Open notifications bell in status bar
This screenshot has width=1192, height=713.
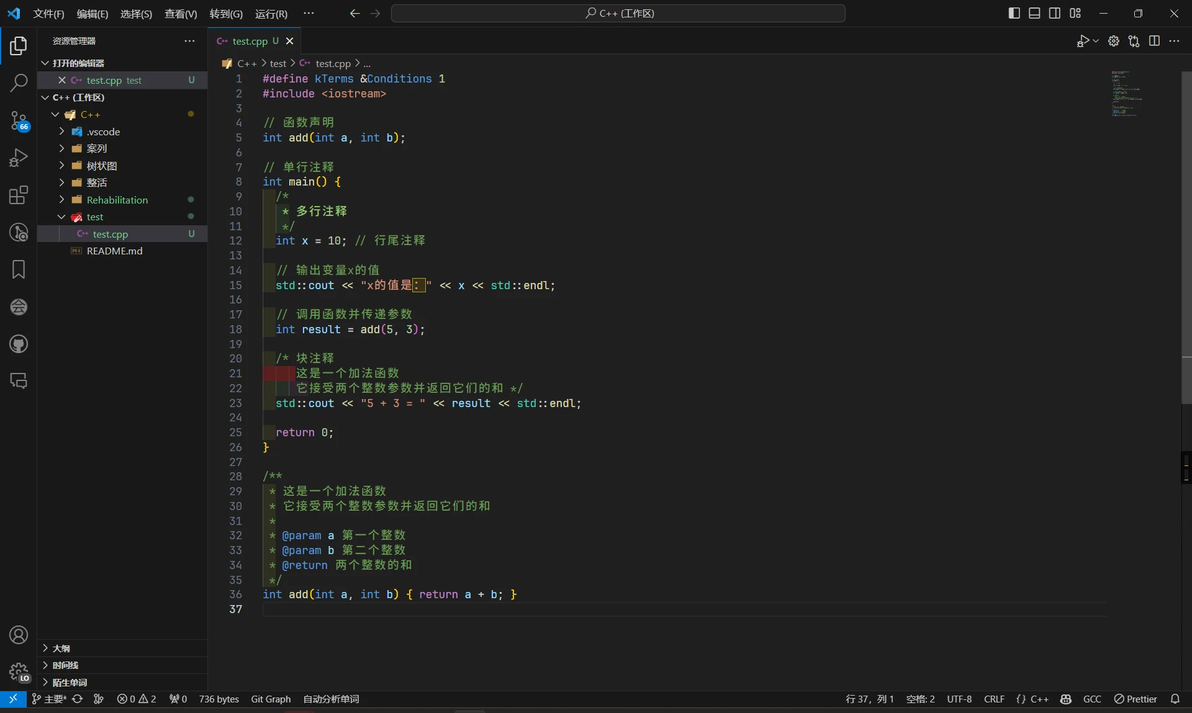coord(1175,699)
